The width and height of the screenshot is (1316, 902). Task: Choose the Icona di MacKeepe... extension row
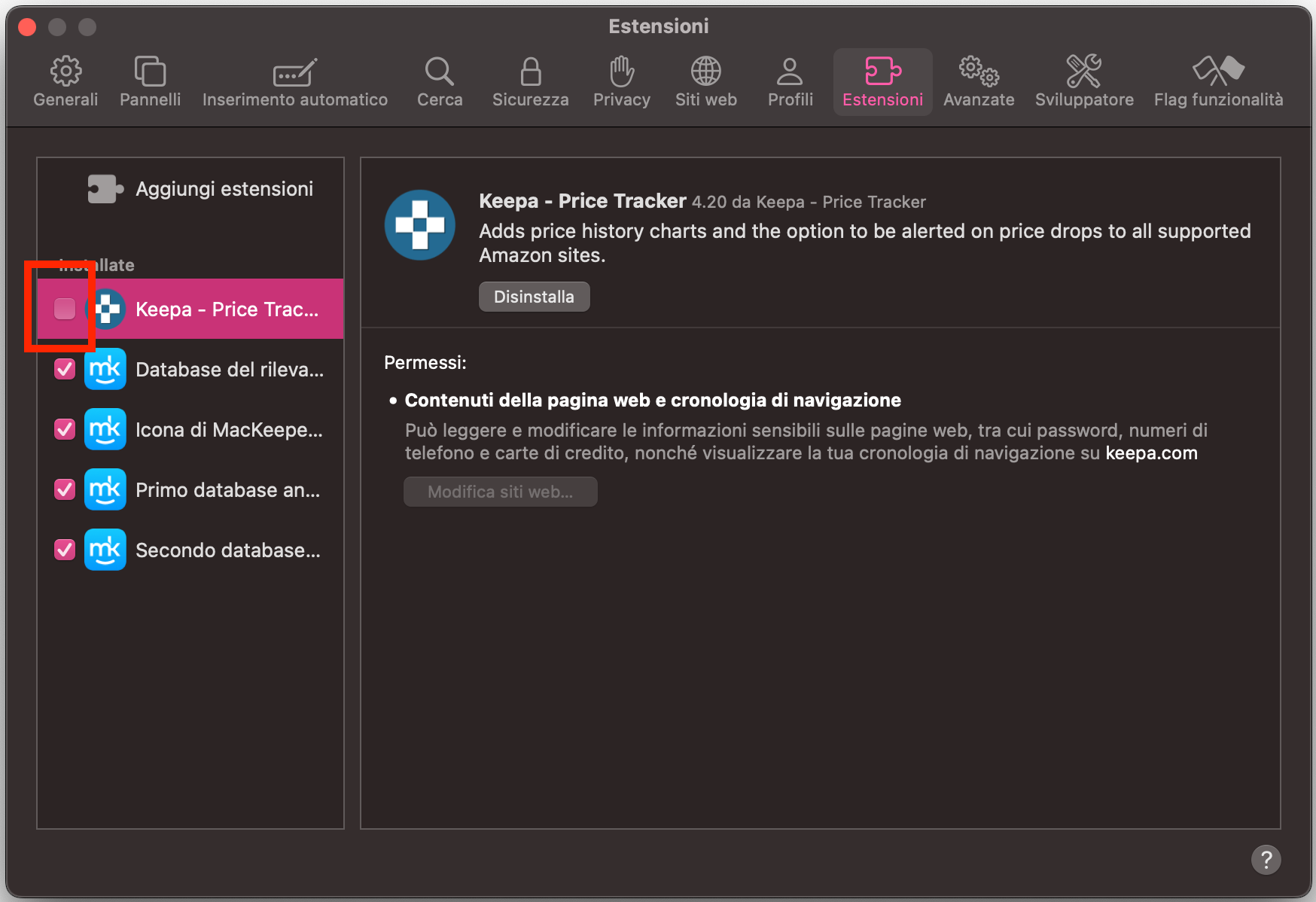click(x=190, y=429)
